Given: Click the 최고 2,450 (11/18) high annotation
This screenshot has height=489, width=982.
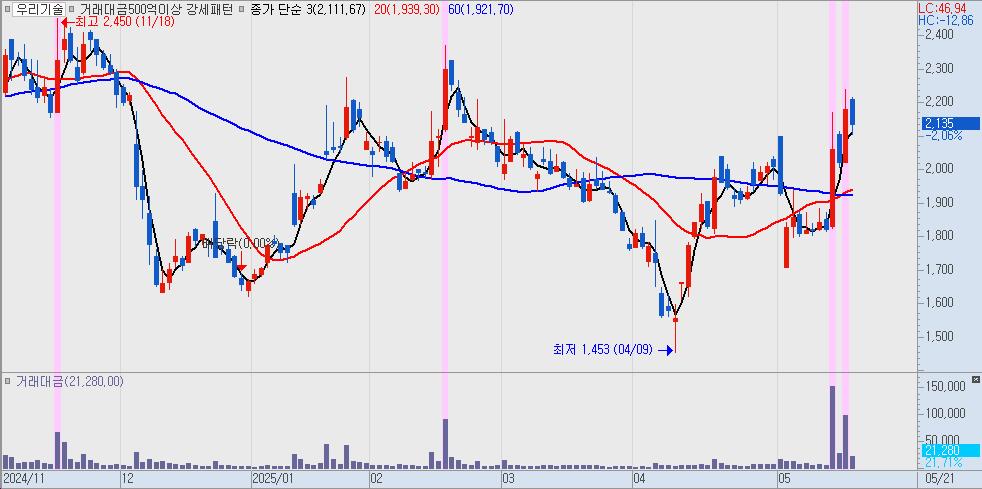Looking at the screenshot, I should pos(116,21).
